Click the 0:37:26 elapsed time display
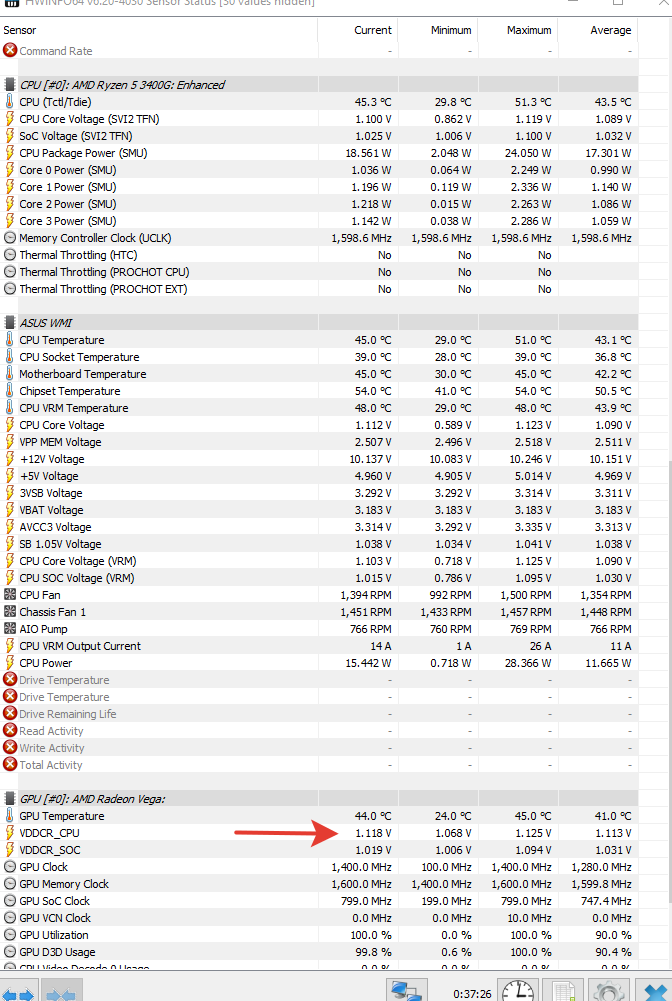Viewport: 672px width, 1001px height. tap(472, 994)
